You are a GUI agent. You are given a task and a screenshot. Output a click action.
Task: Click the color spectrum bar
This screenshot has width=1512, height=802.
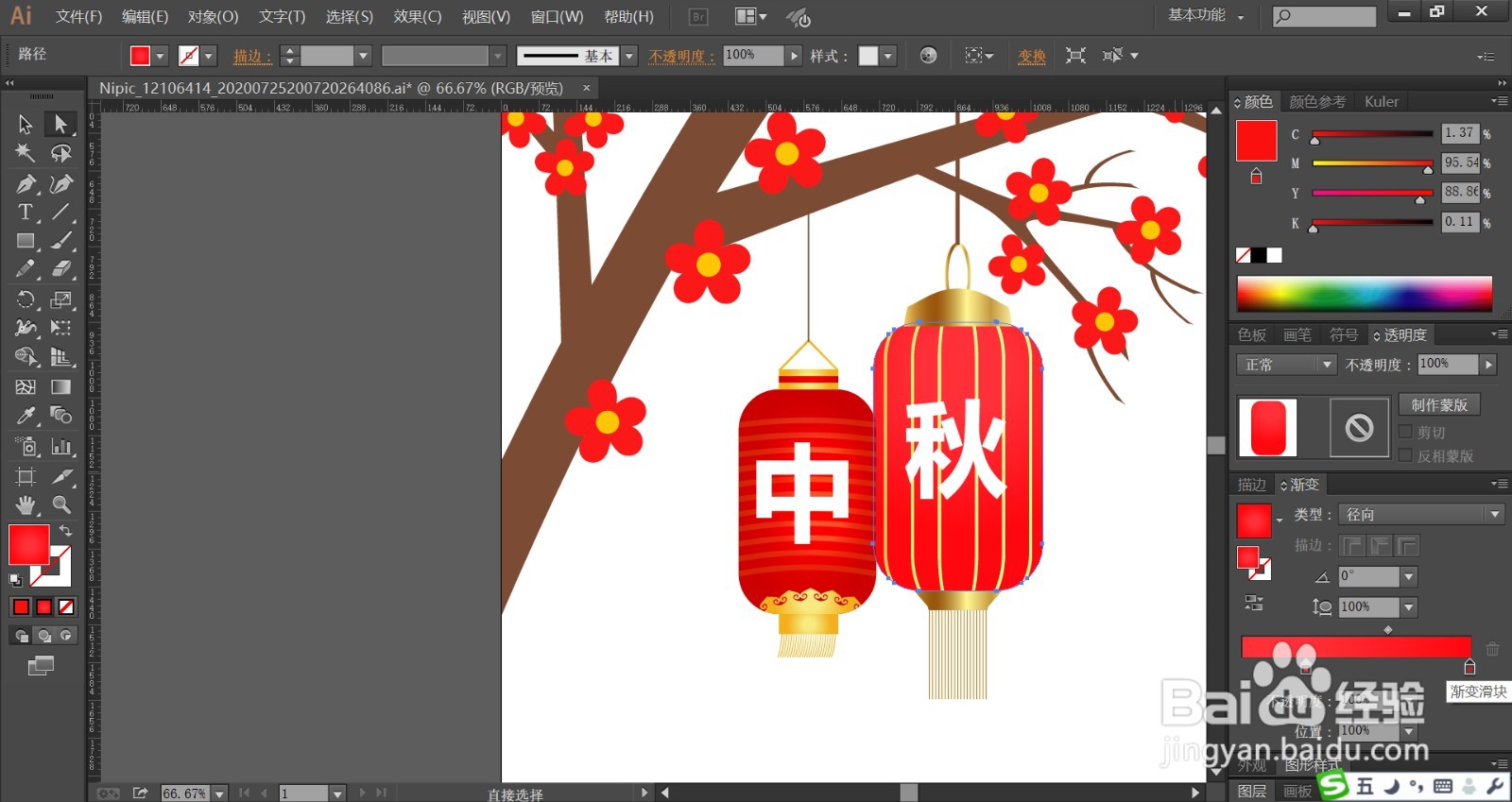click(1364, 294)
